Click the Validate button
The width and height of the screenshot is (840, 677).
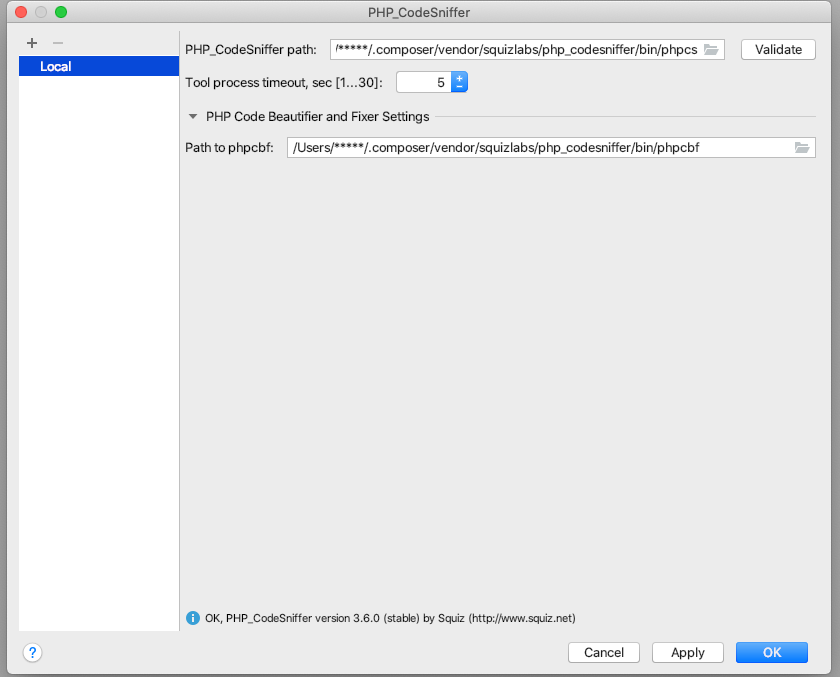pyautogui.click(x=778, y=49)
